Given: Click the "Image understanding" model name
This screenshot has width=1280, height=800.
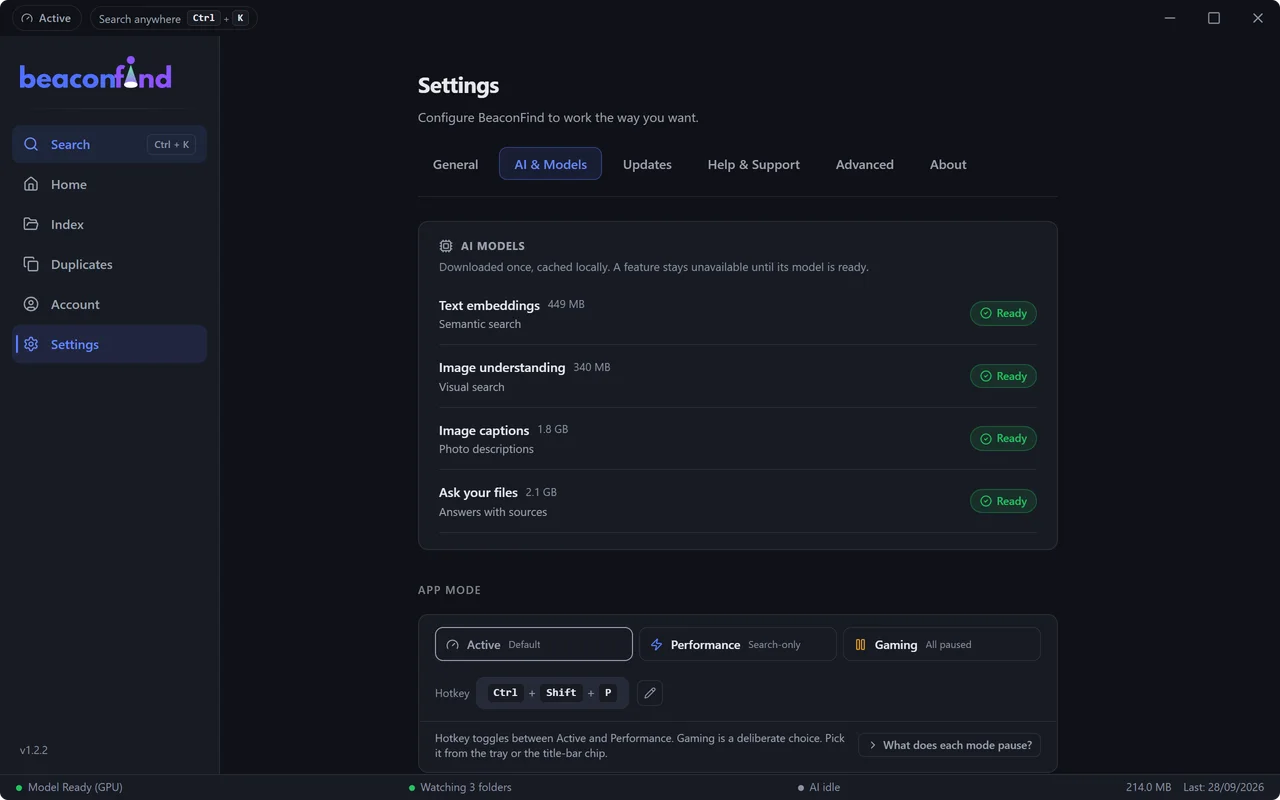Looking at the screenshot, I should coord(502,368).
